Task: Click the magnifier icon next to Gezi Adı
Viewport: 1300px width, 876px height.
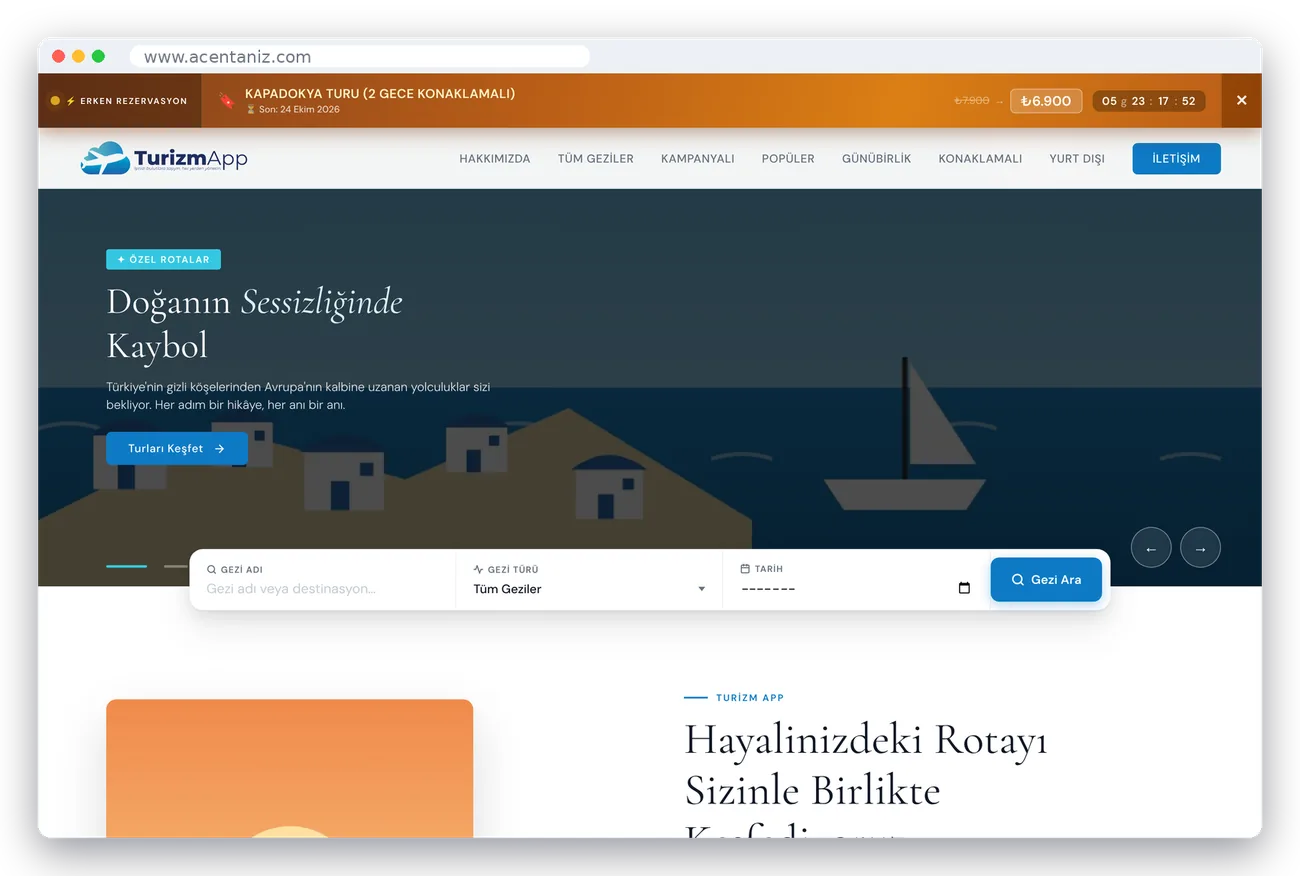Action: tap(211, 569)
